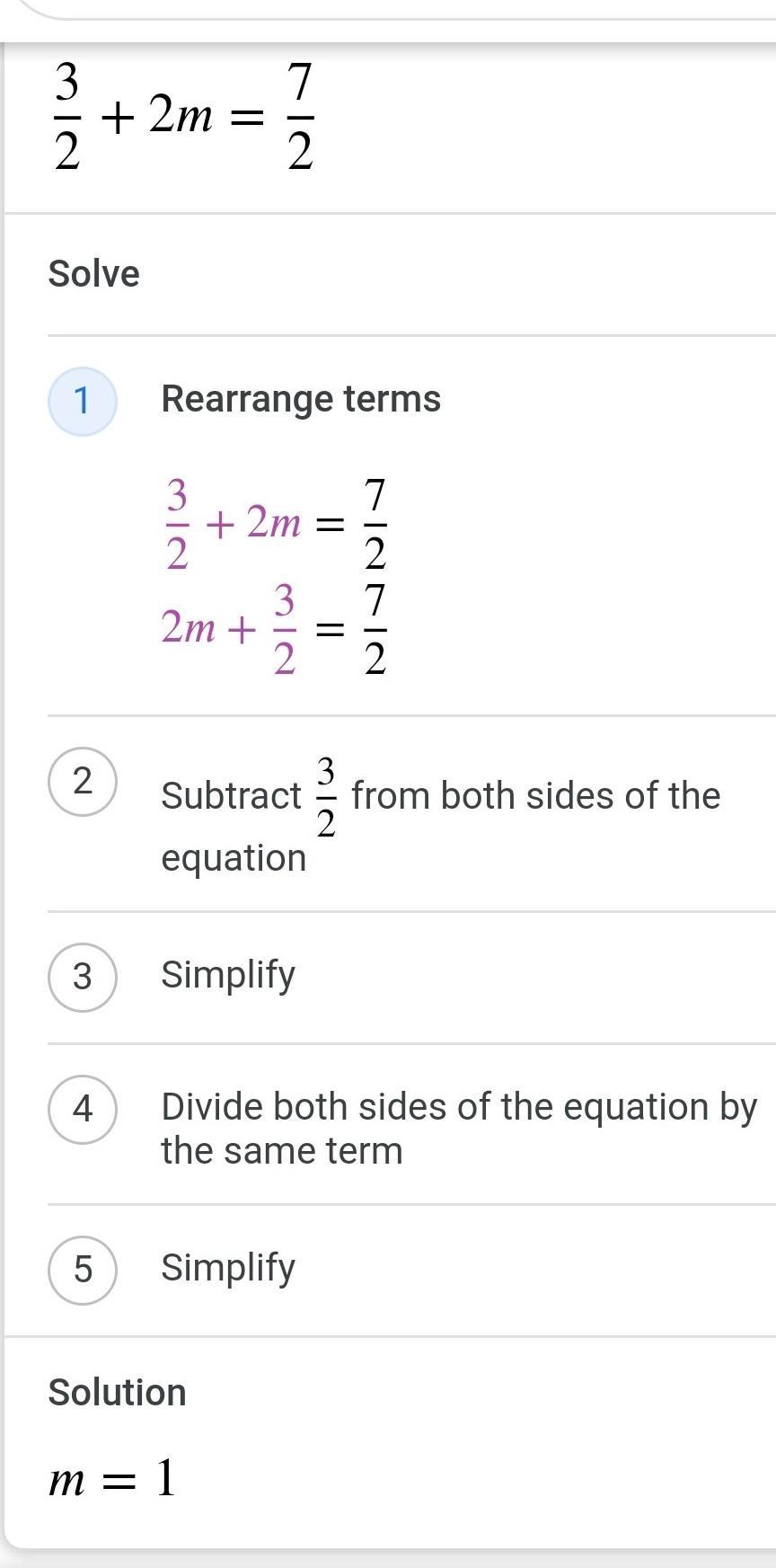Click the purple 2m term in rearranged equation
Viewport: 776px width, 1568px height.
click(x=189, y=627)
